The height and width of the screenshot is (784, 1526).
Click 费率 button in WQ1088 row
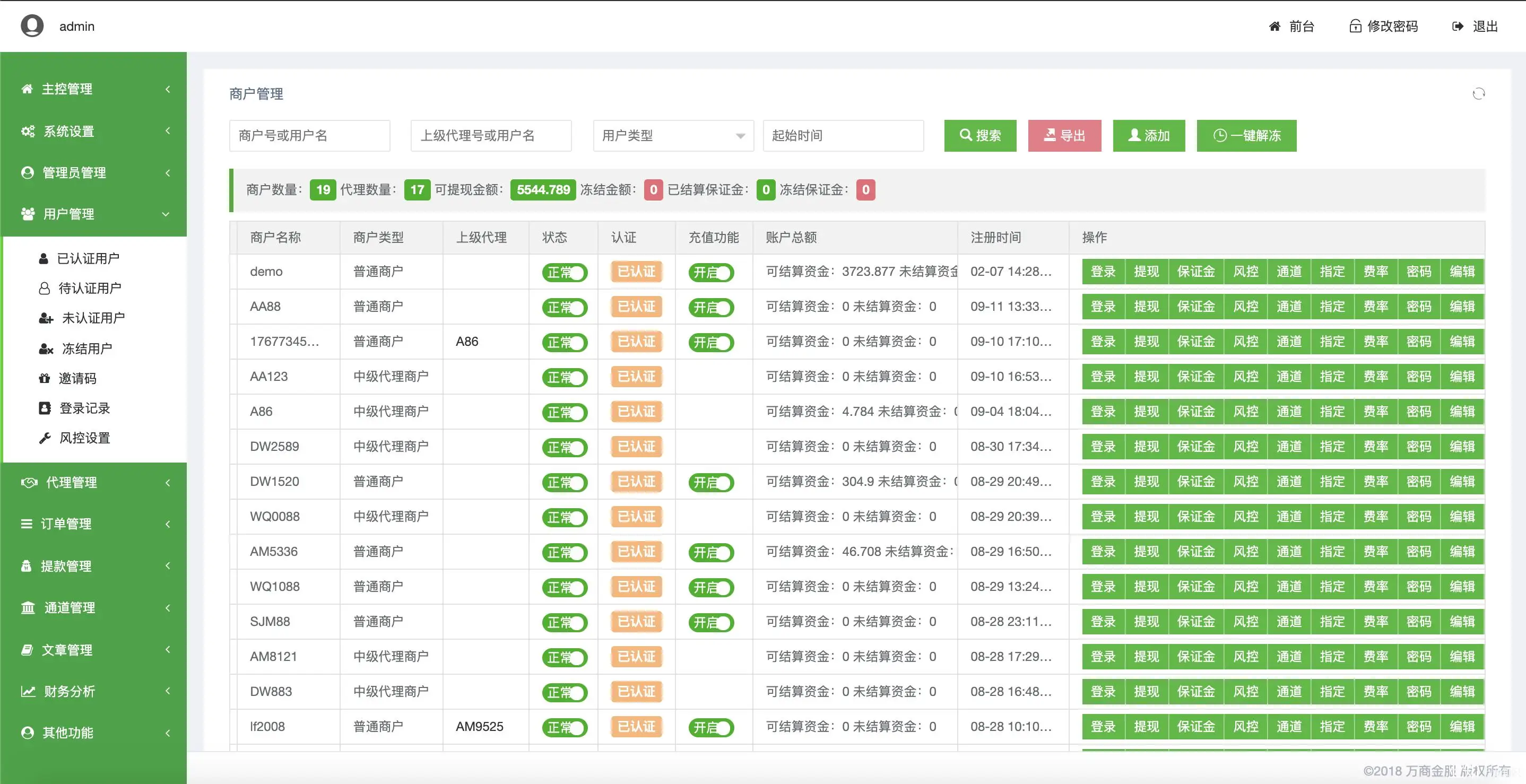pyautogui.click(x=1375, y=587)
